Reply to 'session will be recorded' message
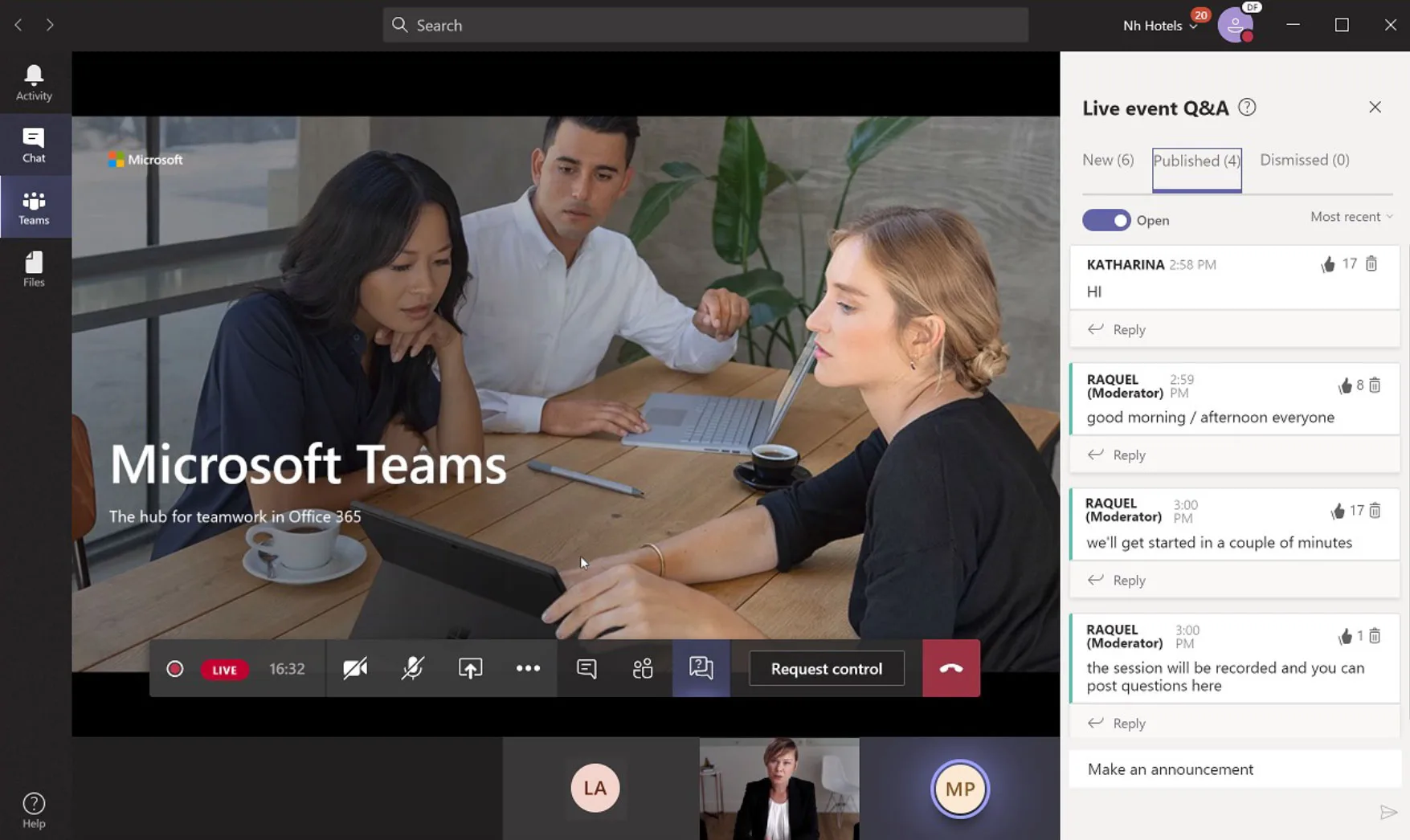1410x840 pixels. coord(1118,723)
